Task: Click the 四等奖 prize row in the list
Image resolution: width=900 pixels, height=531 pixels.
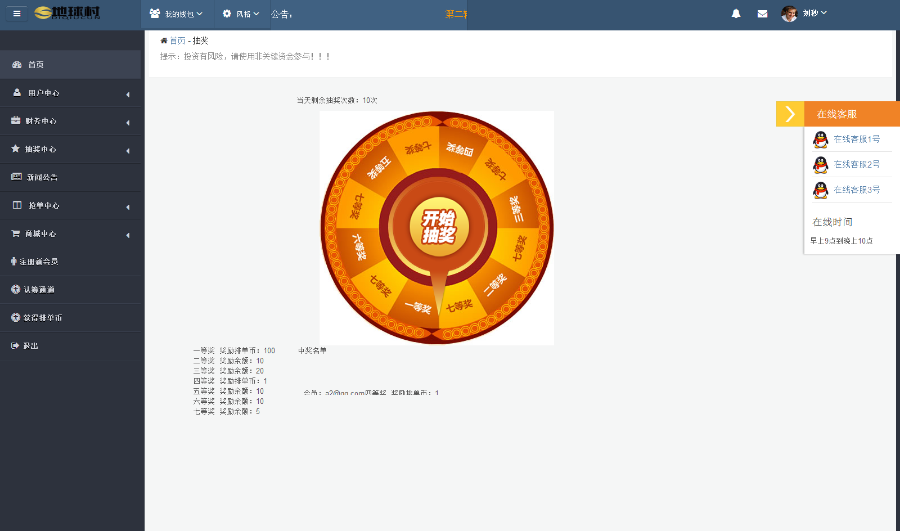Action: [x=230, y=381]
